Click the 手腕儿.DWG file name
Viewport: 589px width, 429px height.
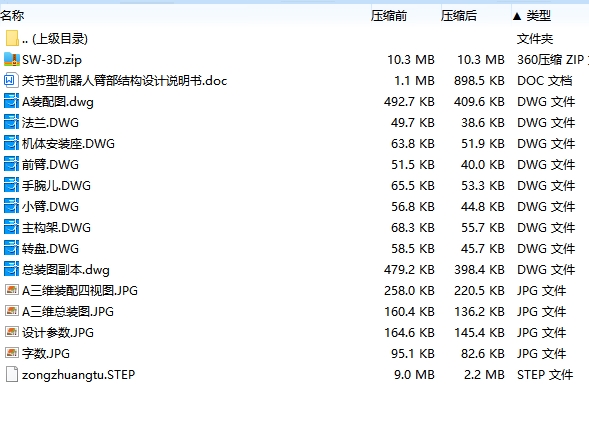click(56, 186)
